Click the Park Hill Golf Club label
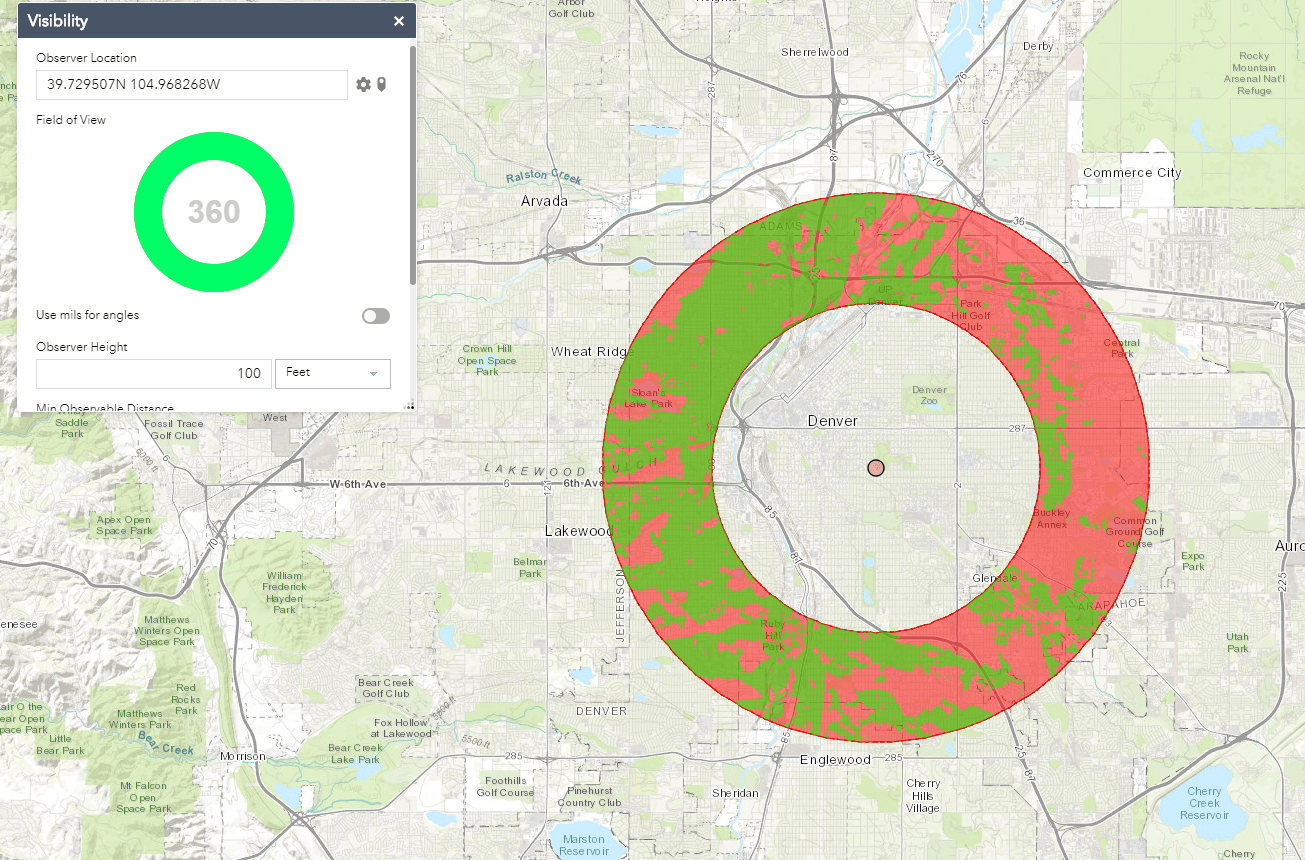 pyautogui.click(x=971, y=315)
